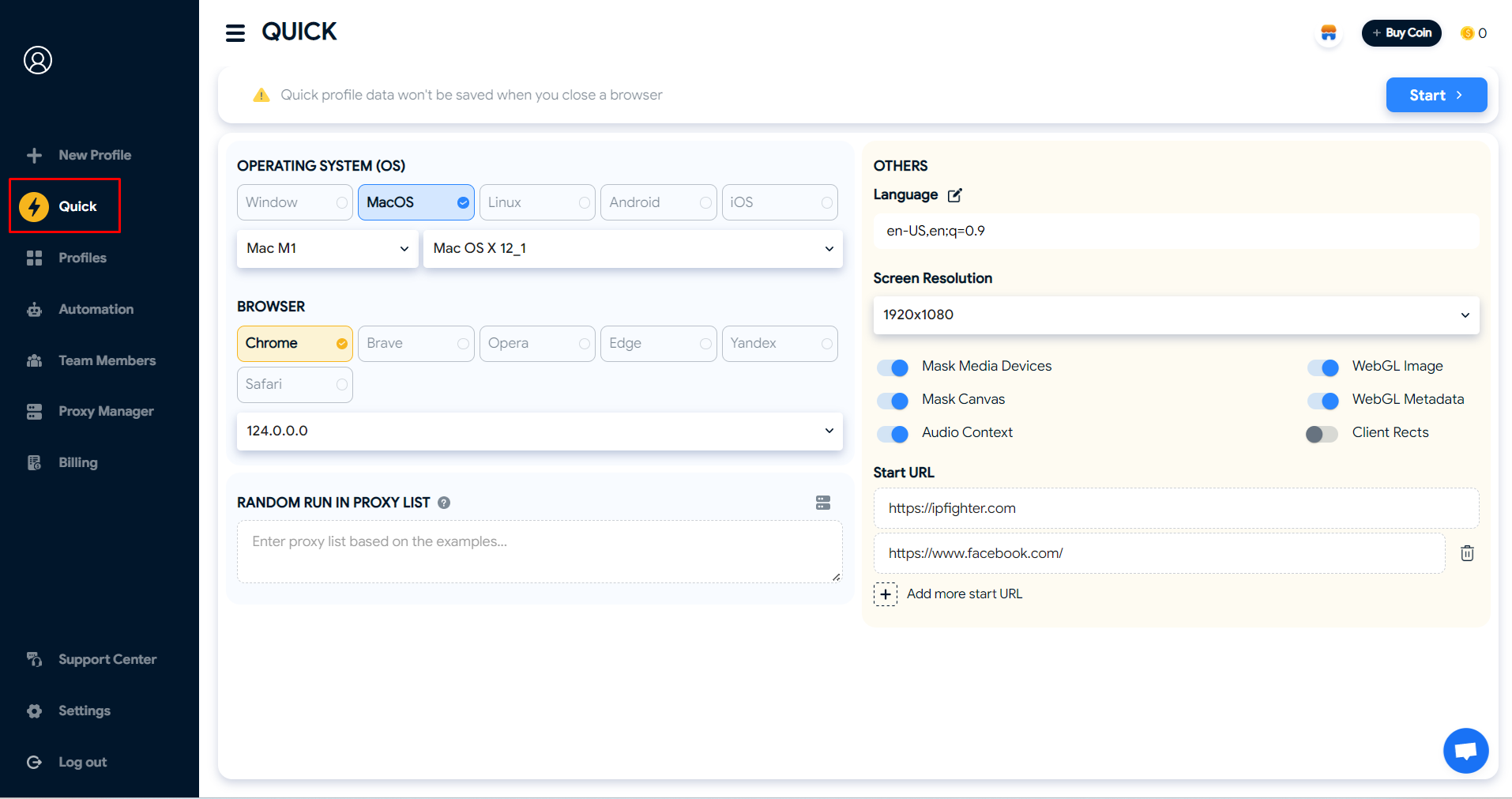
Task: Expand the browser version 124.0.0.0 dropdown
Action: click(540, 432)
